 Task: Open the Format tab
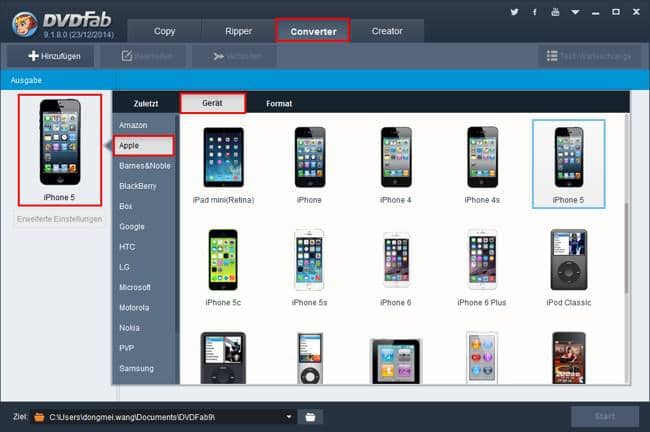coord(279,103)
